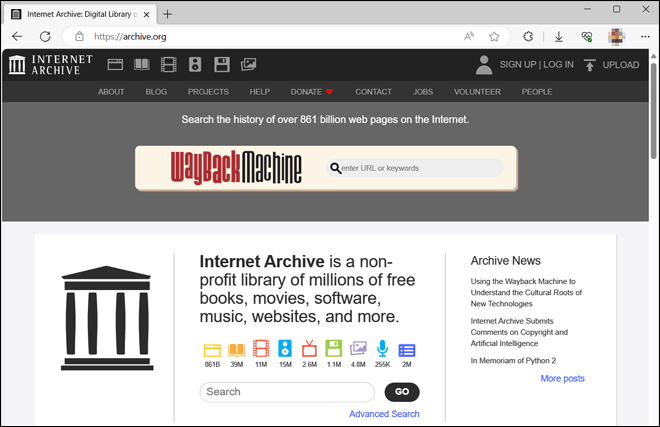The height and width of the screenshot is (427, 660).
Task: Click the page vertical scrollbar thumb
Action: pos(653,110)
